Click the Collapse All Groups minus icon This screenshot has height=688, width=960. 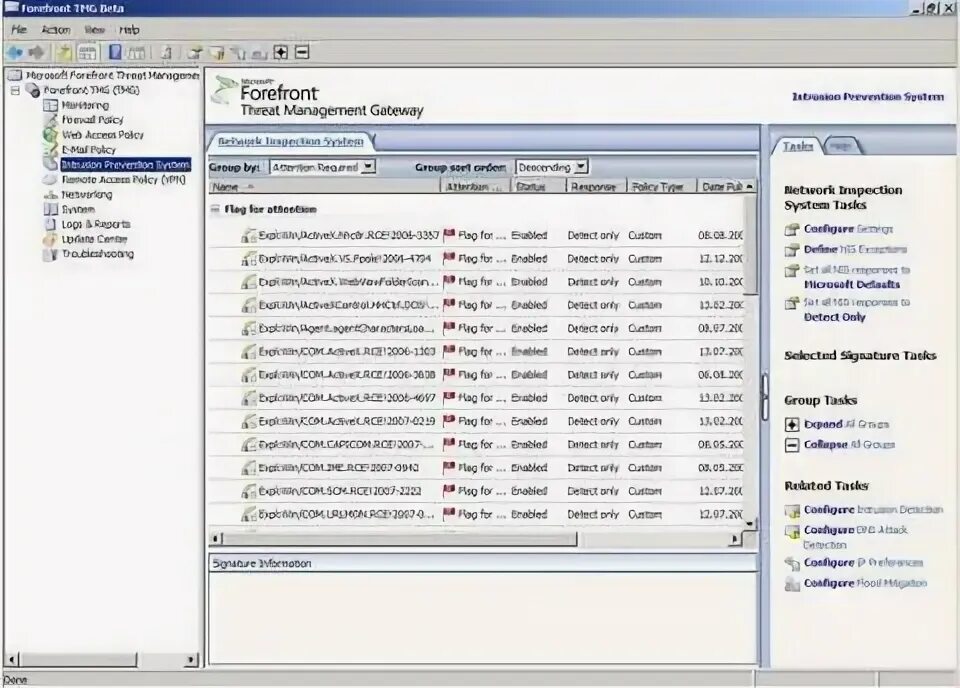(792, 445)
